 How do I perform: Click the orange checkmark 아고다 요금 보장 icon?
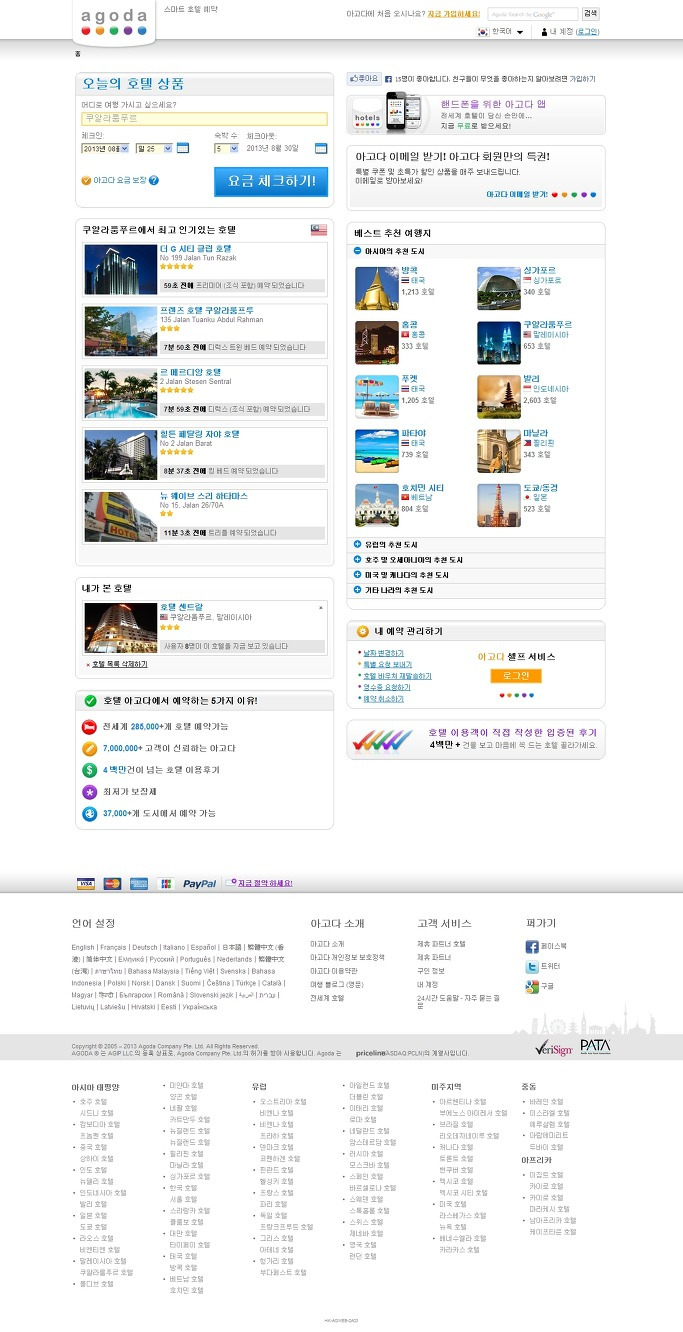point(86,181)
